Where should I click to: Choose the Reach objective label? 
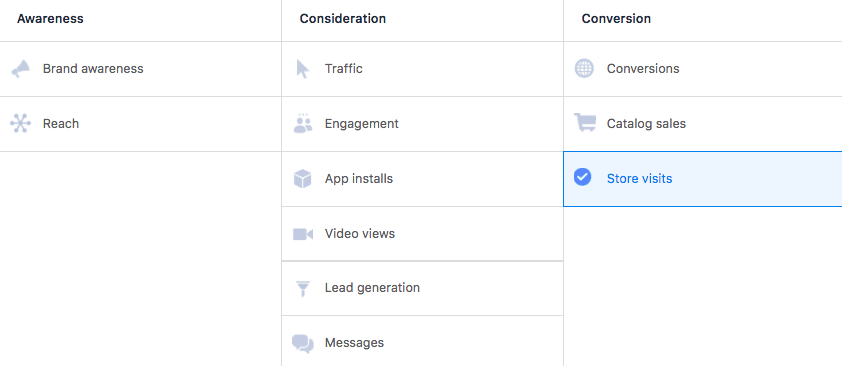click(61, 124)
